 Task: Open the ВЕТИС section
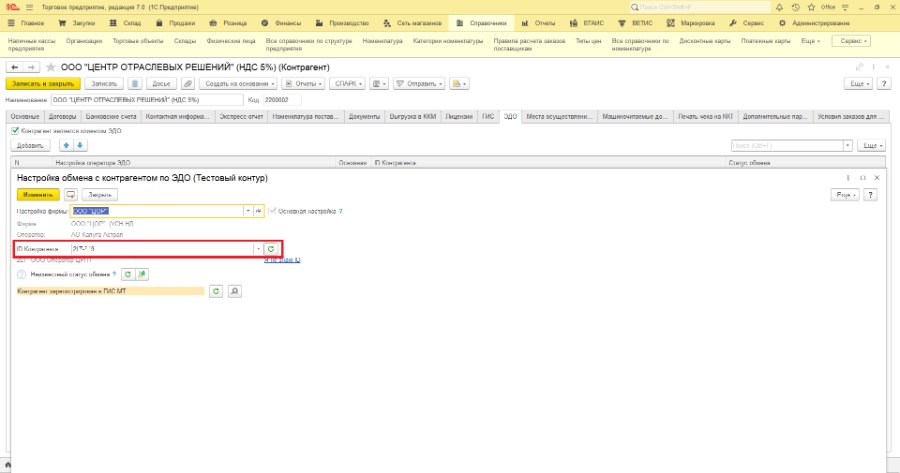point(635,23)
